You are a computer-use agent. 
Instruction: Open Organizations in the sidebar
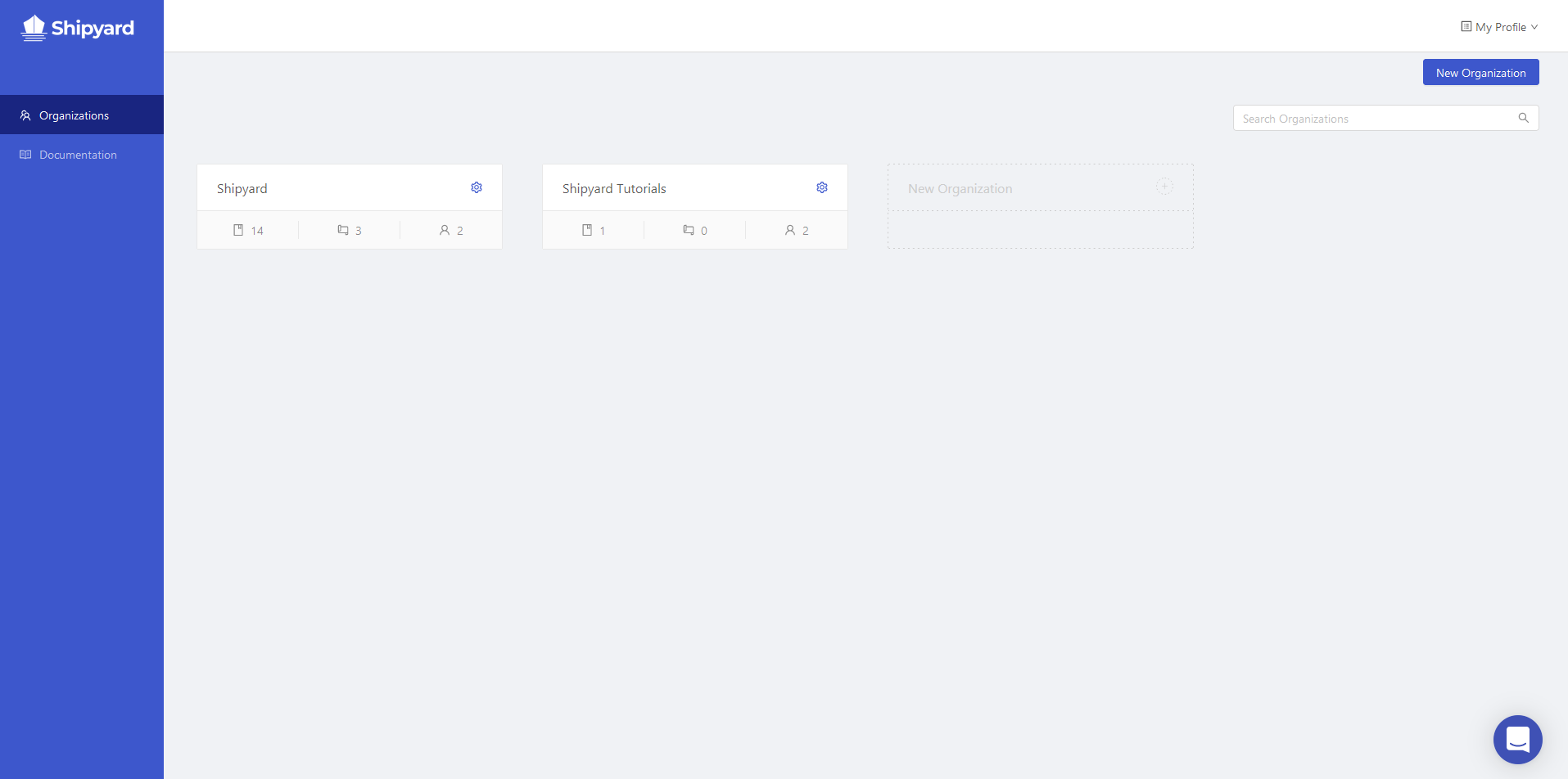point(82,115)
